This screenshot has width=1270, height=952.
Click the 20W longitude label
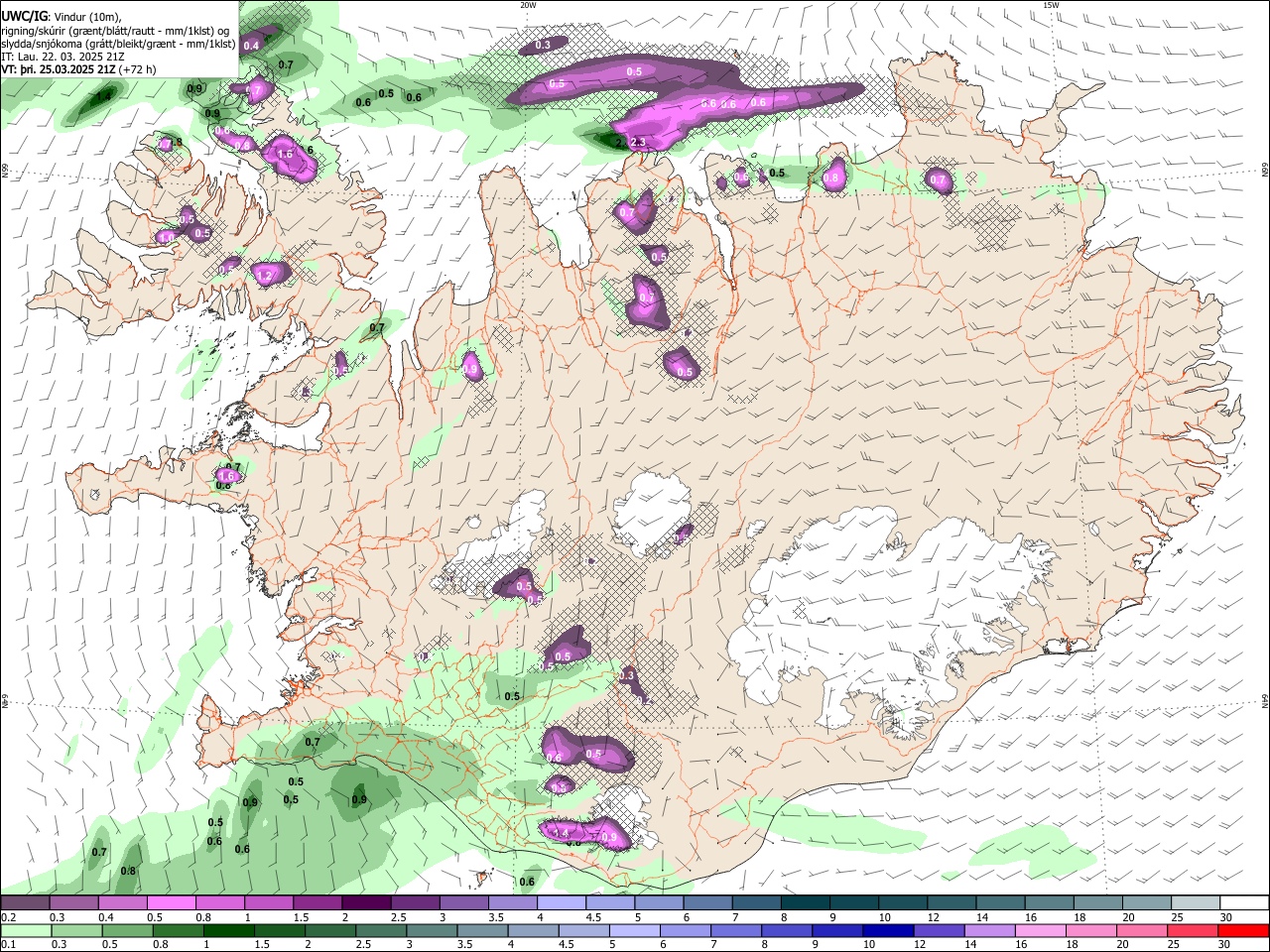click(x=528, y=5)
